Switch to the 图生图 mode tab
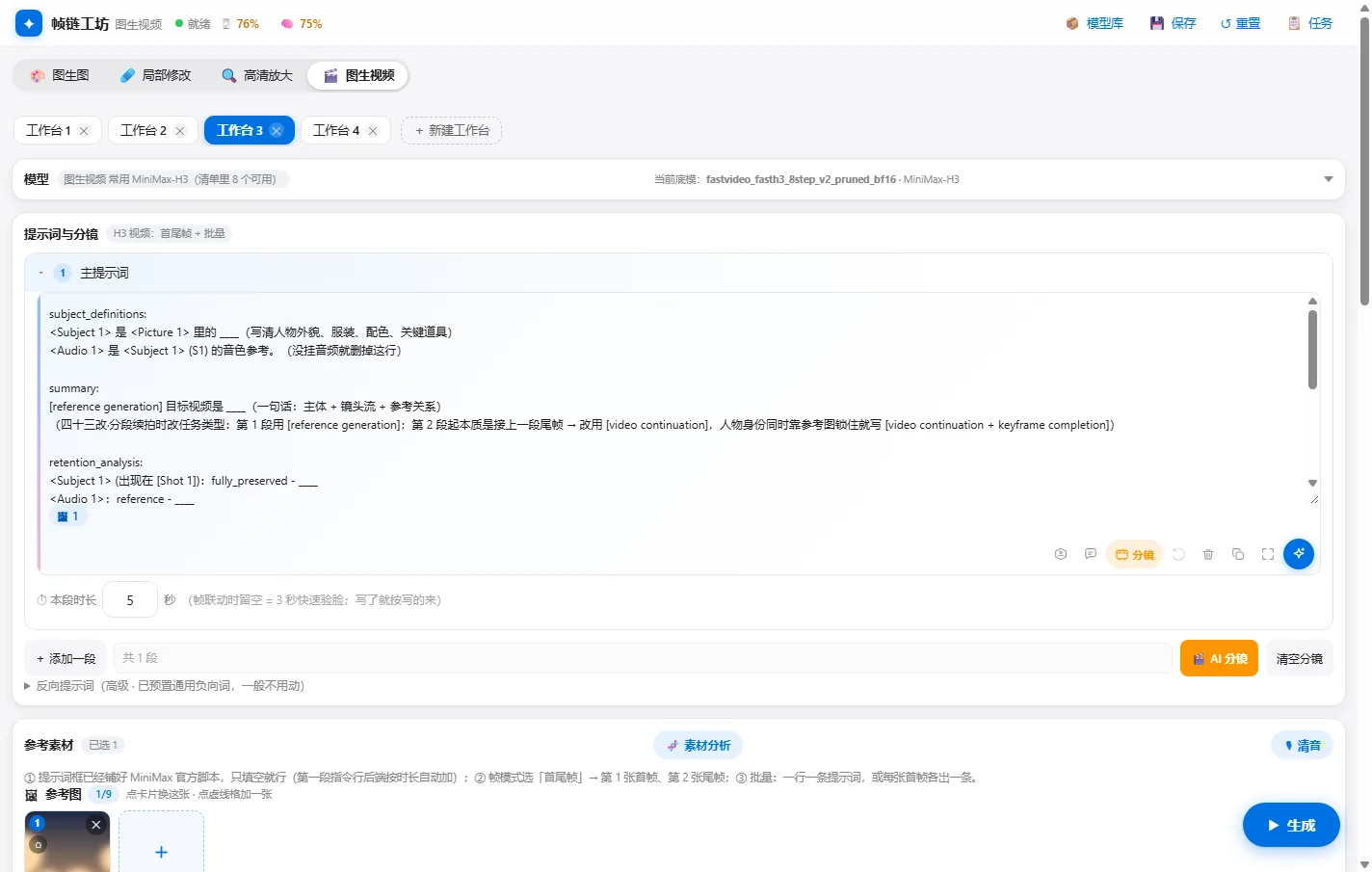The height and width of the screenshot is (872, 1372). click(x=60, y=75)
